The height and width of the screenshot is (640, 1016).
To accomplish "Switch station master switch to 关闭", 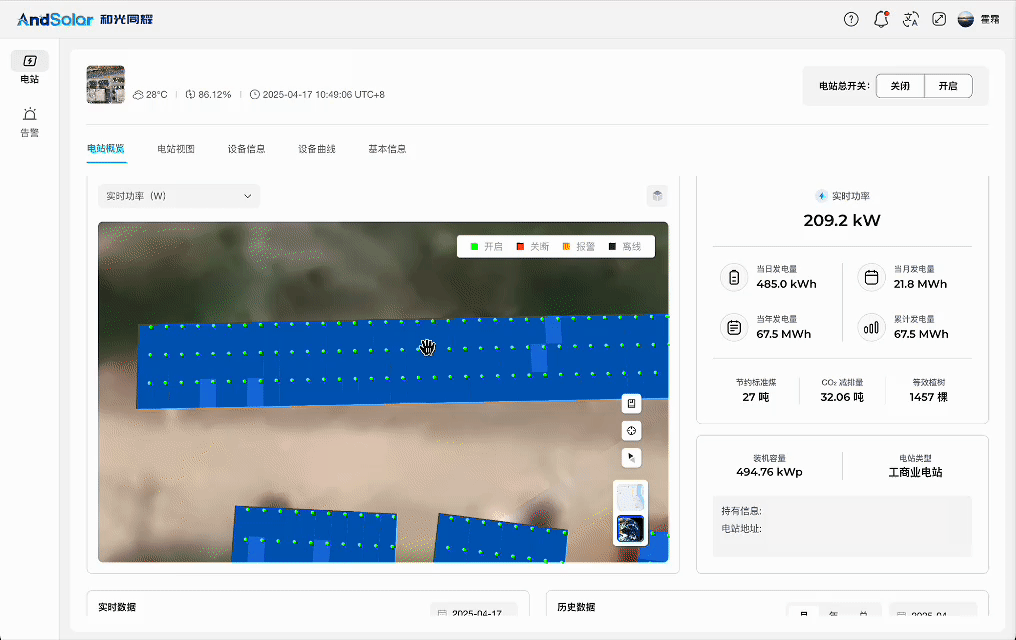I will (900, 86).
